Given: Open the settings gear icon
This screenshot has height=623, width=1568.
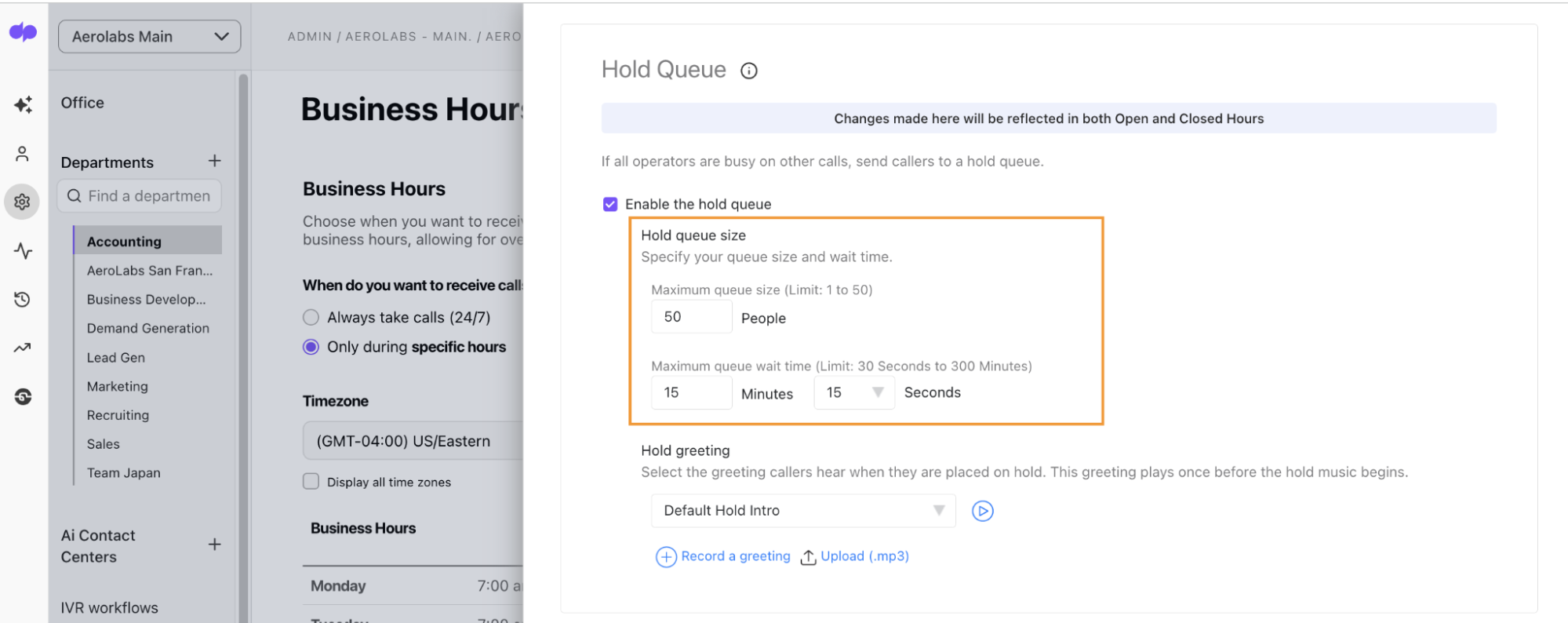Looking at the screenshot, I should [22, 202].
